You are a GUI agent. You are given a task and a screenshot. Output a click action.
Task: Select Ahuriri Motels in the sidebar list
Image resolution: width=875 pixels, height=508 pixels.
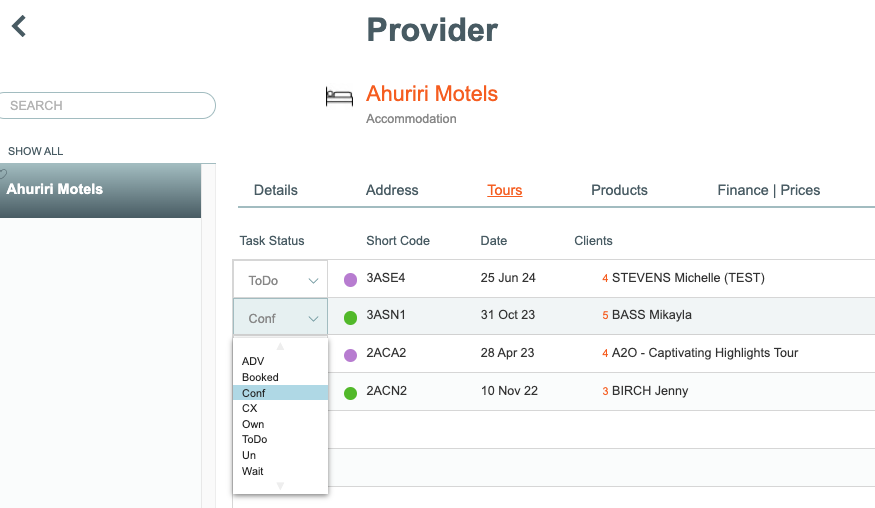(x=100, y=190)
